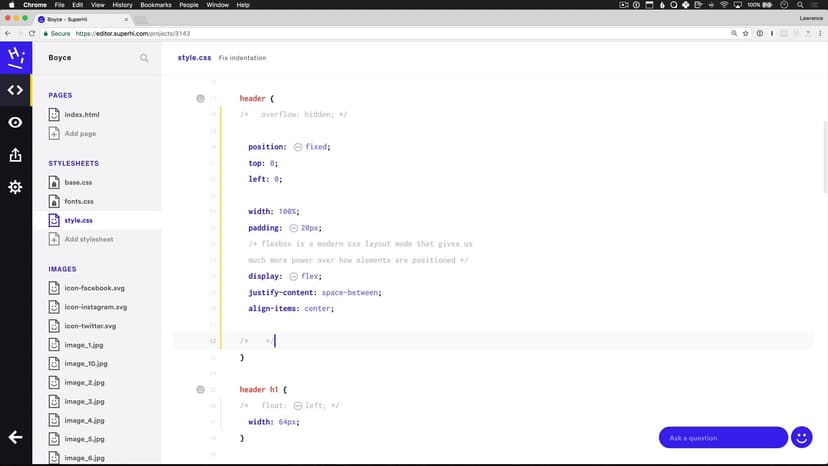Collapse the header rule gutter marker
The image size is (828, 466).
200,98
